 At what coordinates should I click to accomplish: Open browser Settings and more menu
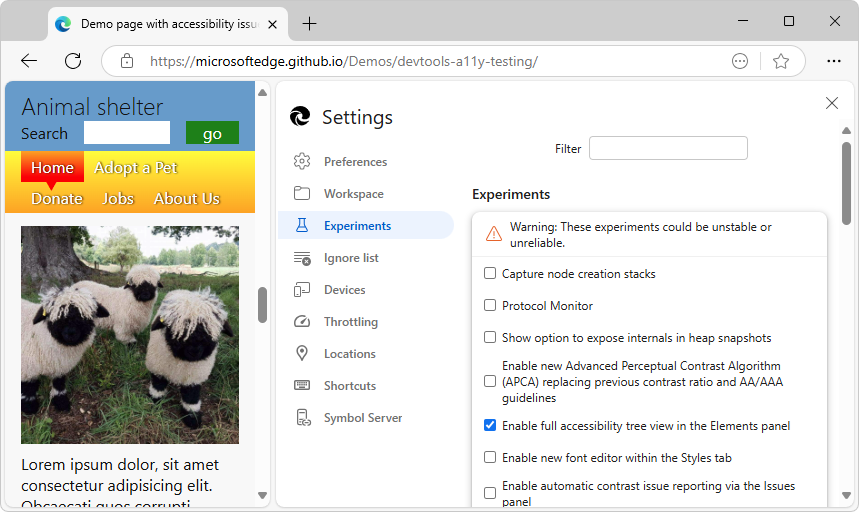(835, 61)
